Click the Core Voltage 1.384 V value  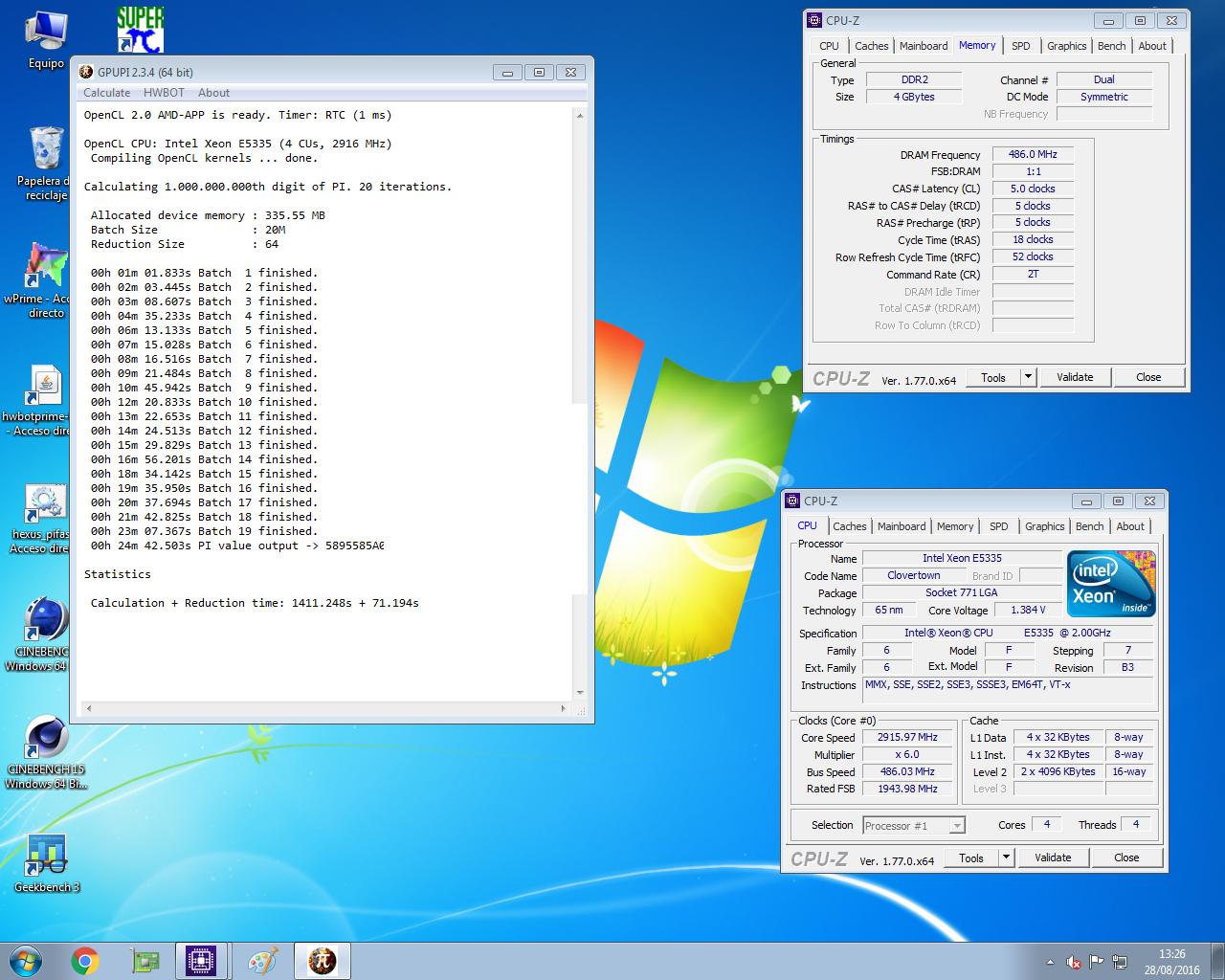point(1028,610)
